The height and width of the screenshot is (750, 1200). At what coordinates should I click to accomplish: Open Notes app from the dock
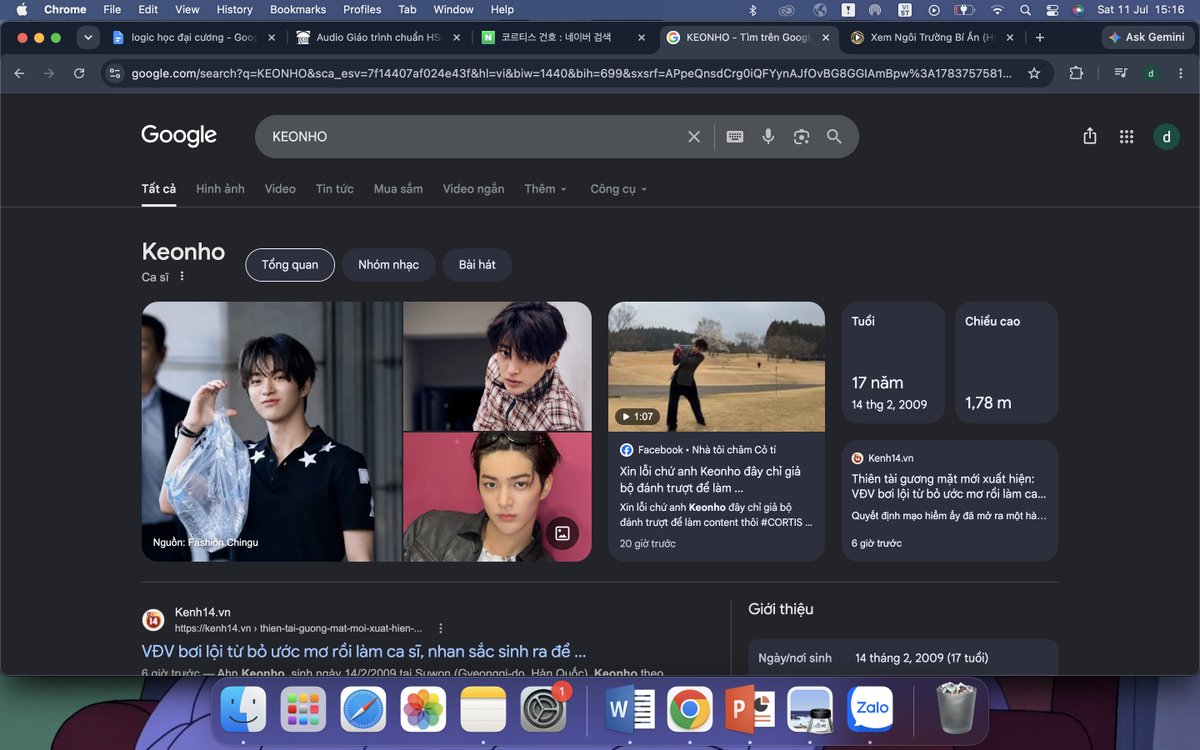pos(483,709)
